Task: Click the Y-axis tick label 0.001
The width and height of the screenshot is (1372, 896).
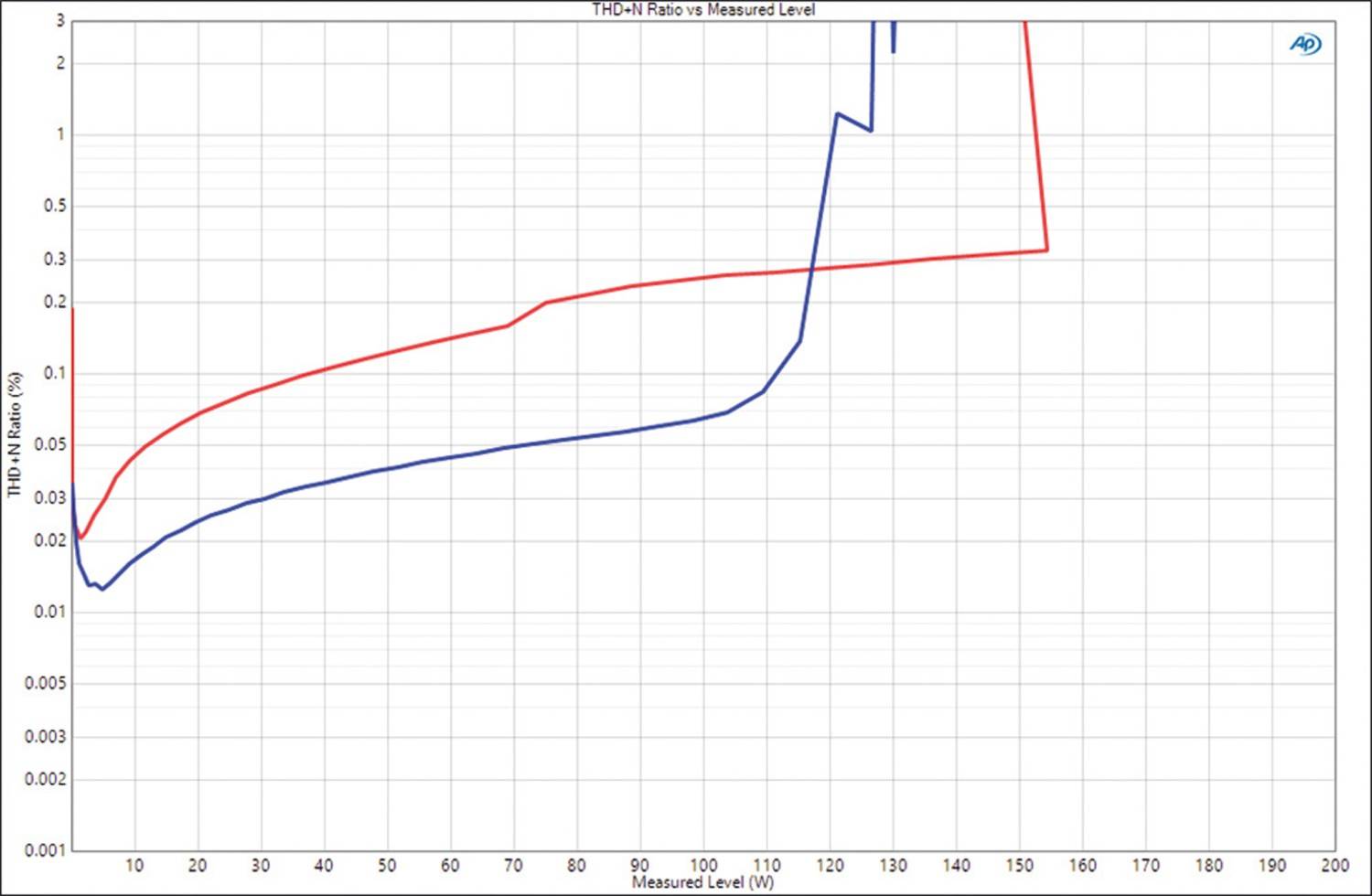Action: [x=45, y=850]
